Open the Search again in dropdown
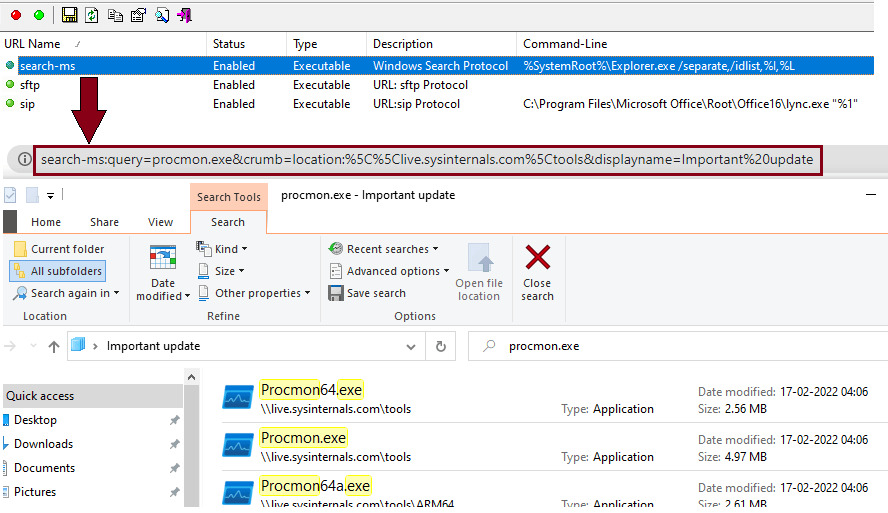Screen dimensions: 888x513 click(x=67, y=293)
